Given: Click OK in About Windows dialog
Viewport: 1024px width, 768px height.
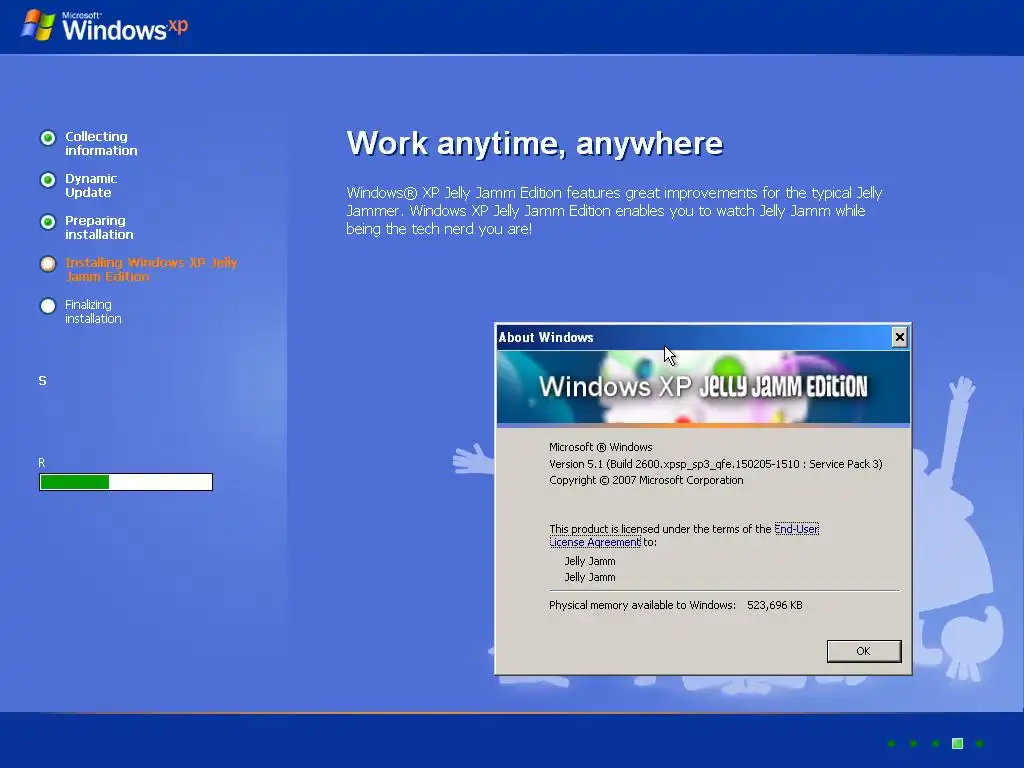Looking at the screenshot, I should (x=863, y=651).
